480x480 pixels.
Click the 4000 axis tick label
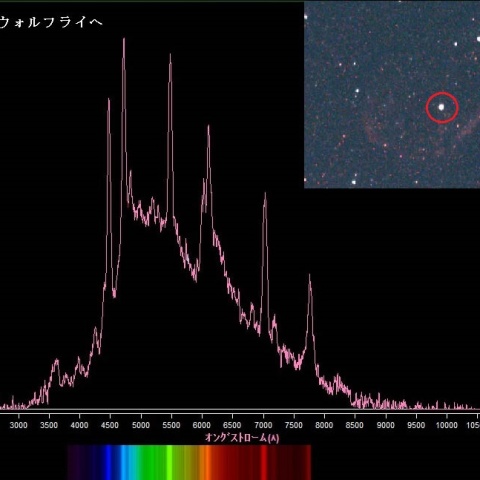pos(79,425)
